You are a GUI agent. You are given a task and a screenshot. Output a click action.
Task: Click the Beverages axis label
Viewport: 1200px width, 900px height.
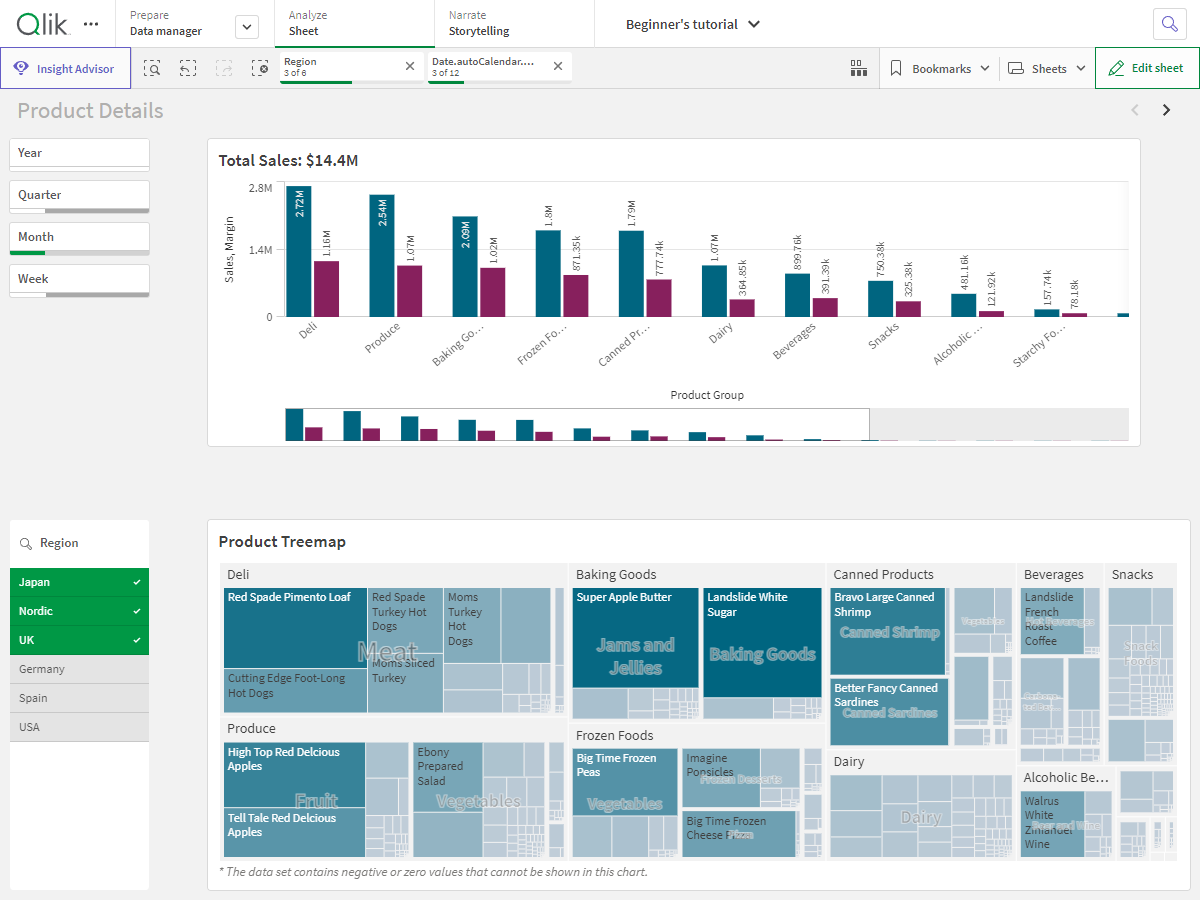[x=795, y=341]
